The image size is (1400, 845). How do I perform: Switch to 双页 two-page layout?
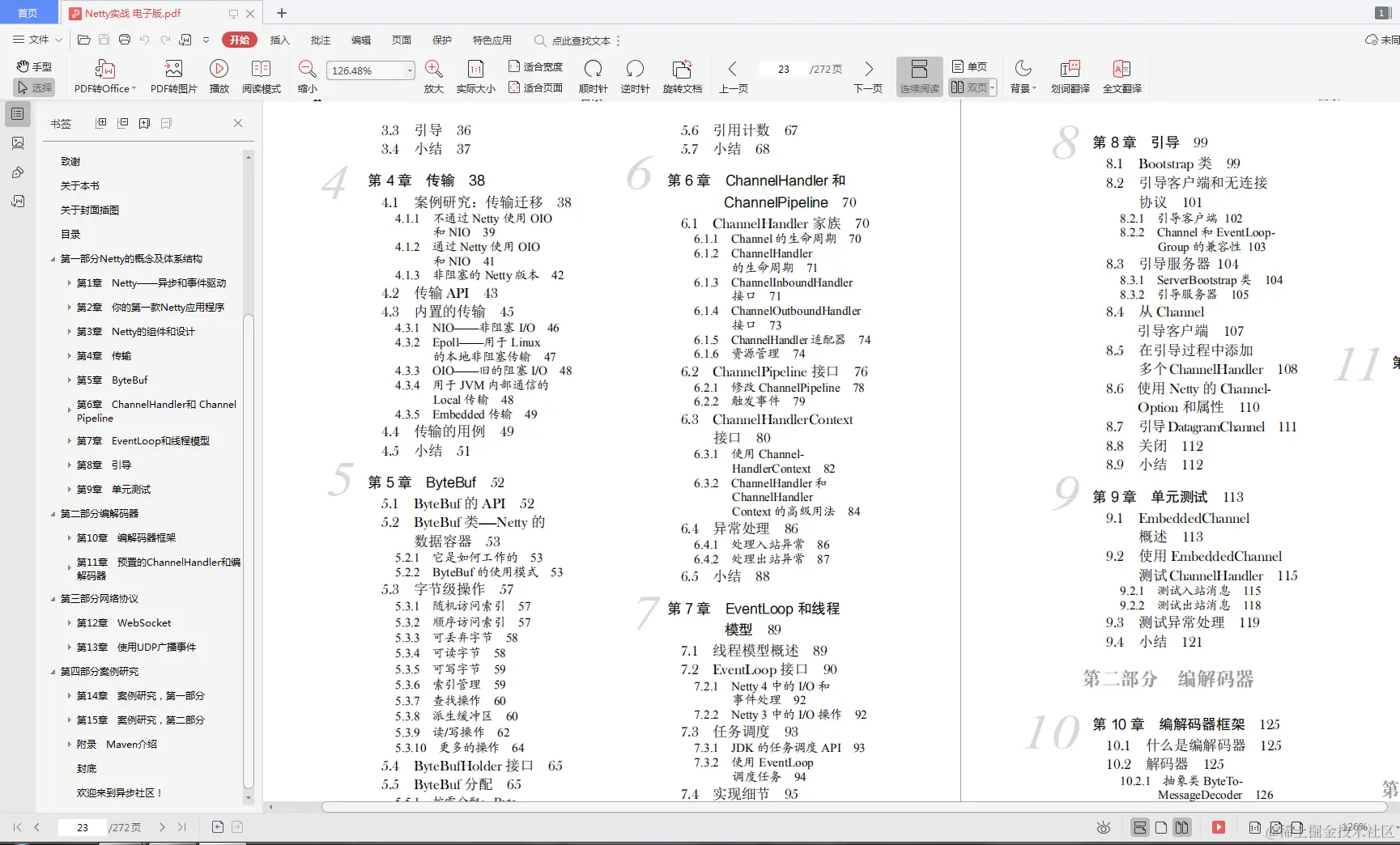(969, 87)
